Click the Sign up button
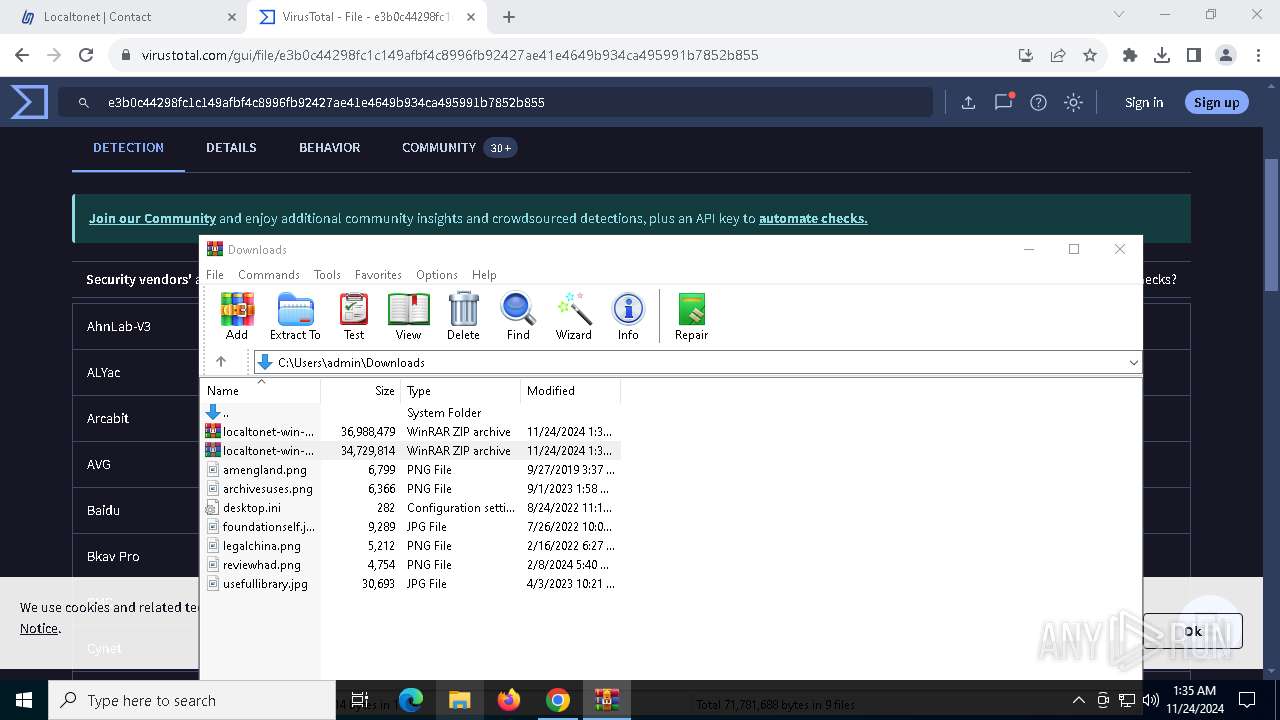 coord(1216,102)
